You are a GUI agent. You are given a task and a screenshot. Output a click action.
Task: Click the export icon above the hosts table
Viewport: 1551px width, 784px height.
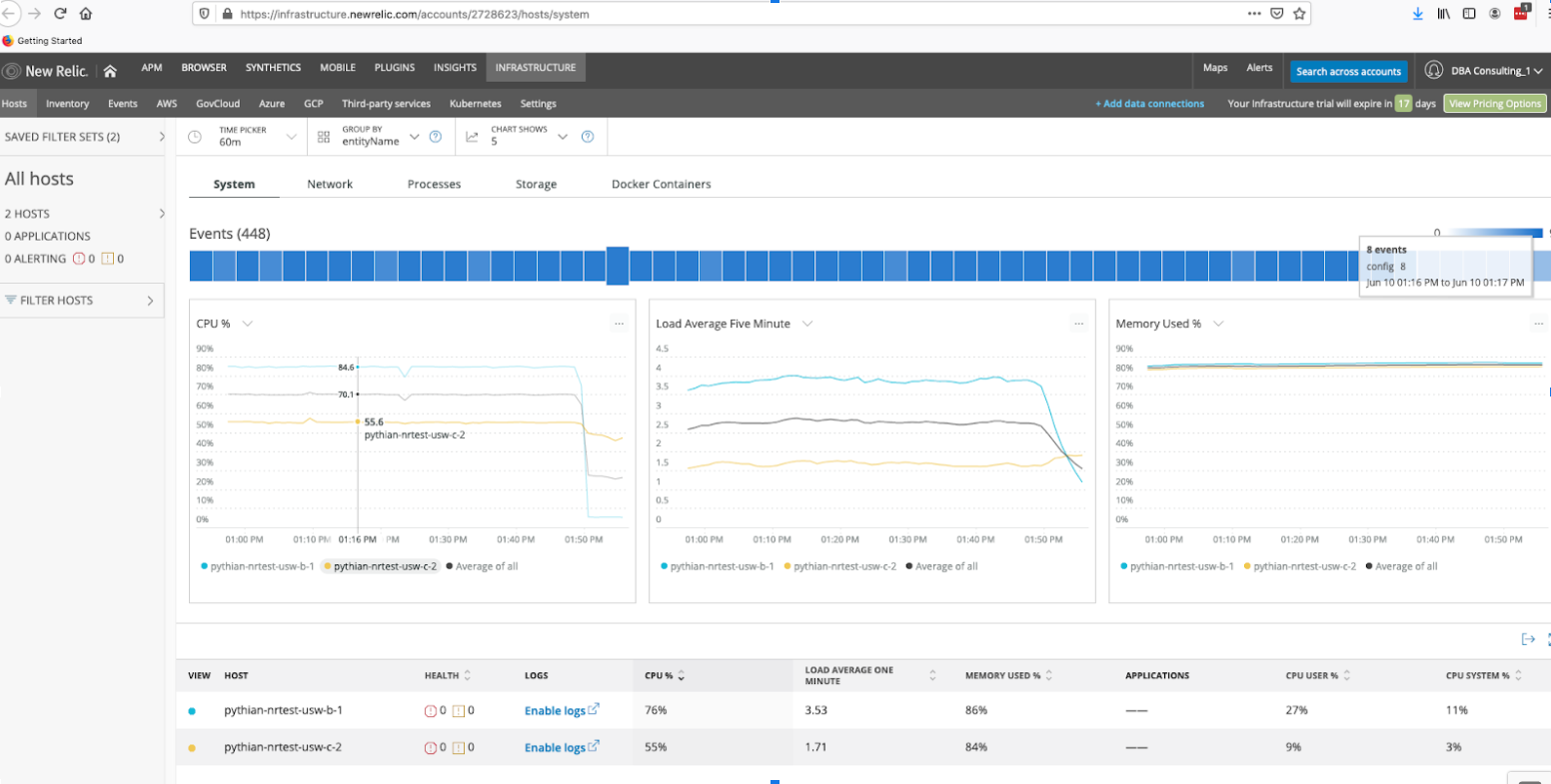pos(1528,638)
